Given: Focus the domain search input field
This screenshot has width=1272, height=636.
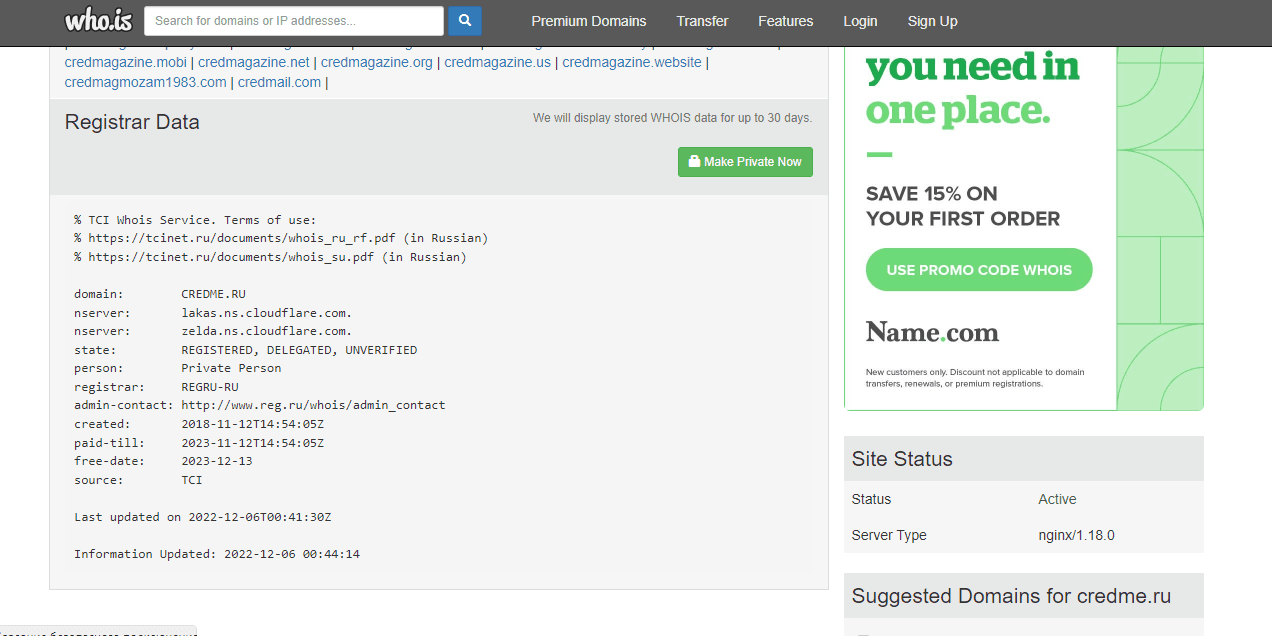Looking at the screenshot, I should (294, 21).
